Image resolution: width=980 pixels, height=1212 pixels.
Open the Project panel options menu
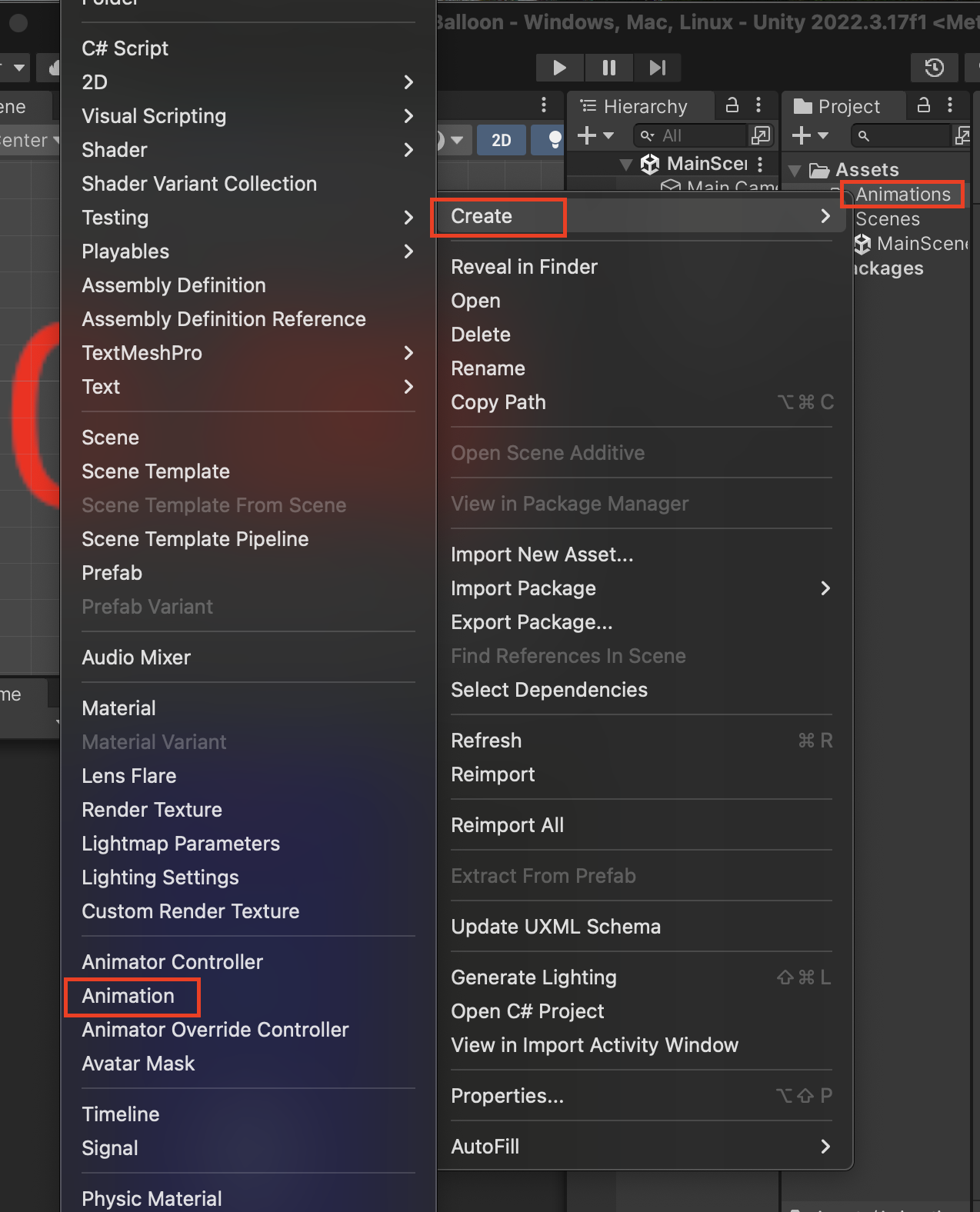(950, 105)
